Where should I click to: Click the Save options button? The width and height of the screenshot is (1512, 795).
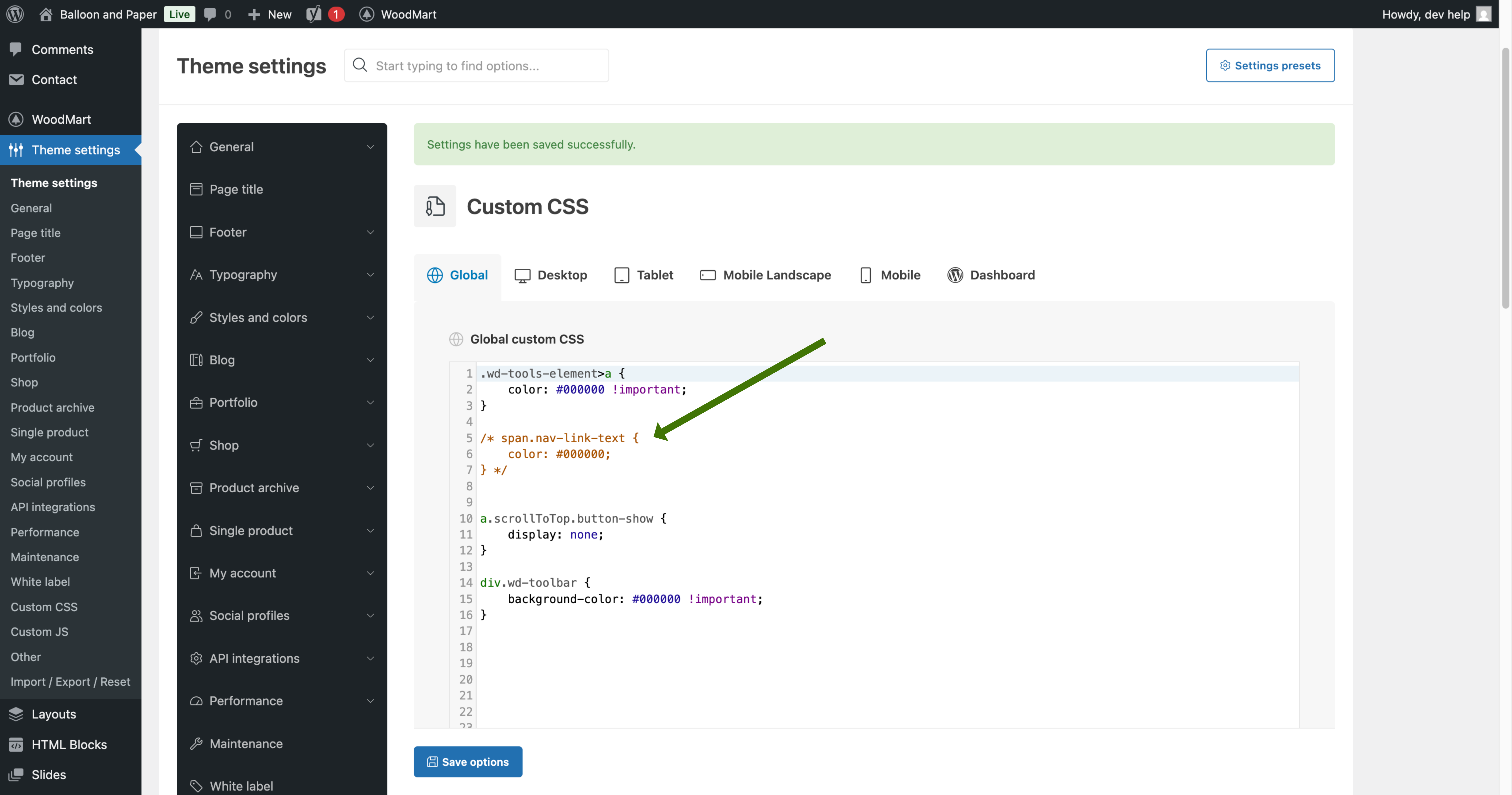pyautogui.click(x=468, y=762)
